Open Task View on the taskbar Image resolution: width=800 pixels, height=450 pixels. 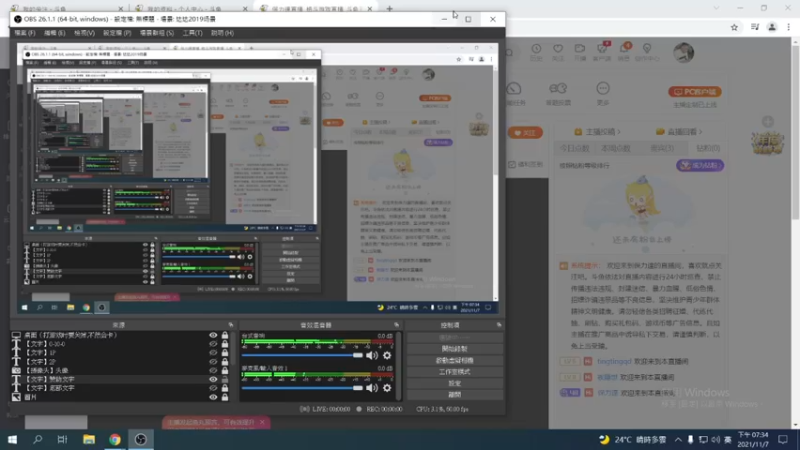[62, 439]
